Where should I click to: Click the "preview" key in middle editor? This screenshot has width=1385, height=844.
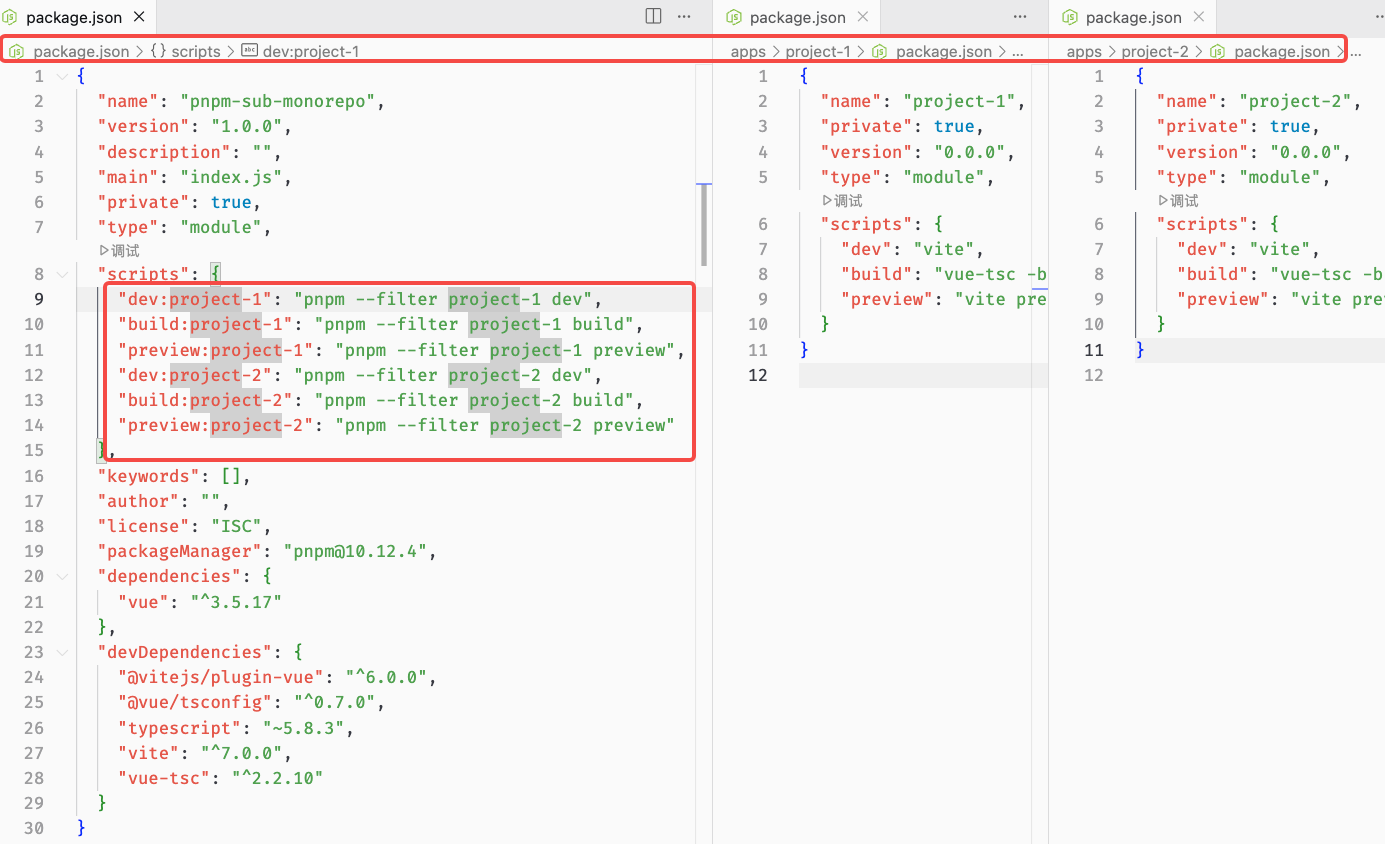point(887,299)
